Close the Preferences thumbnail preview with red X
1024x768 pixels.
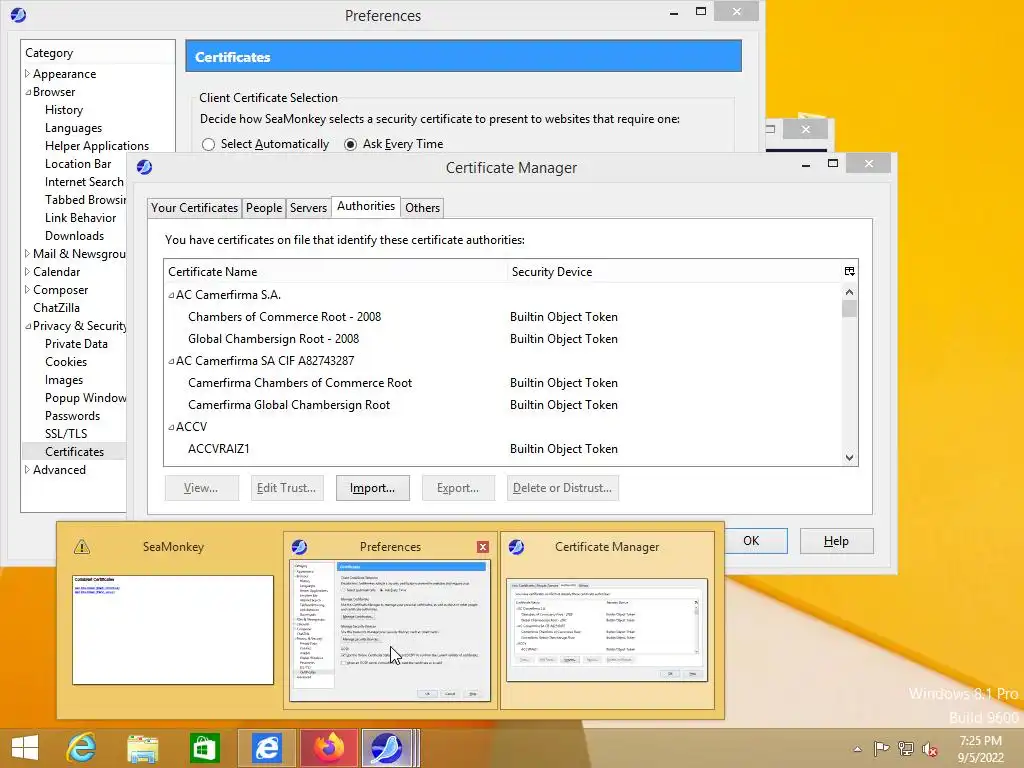pos(483,547)
